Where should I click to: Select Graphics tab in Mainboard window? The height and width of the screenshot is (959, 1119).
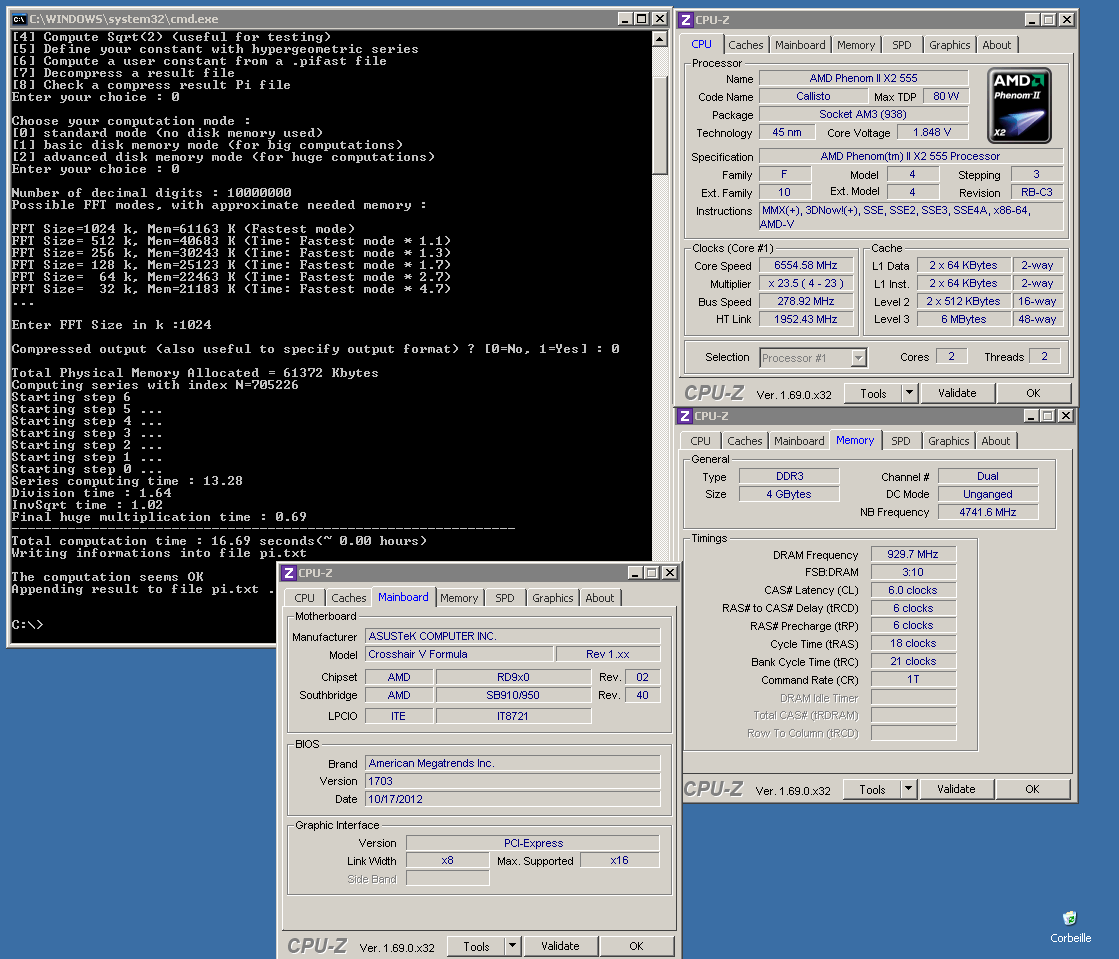point(552,598)
